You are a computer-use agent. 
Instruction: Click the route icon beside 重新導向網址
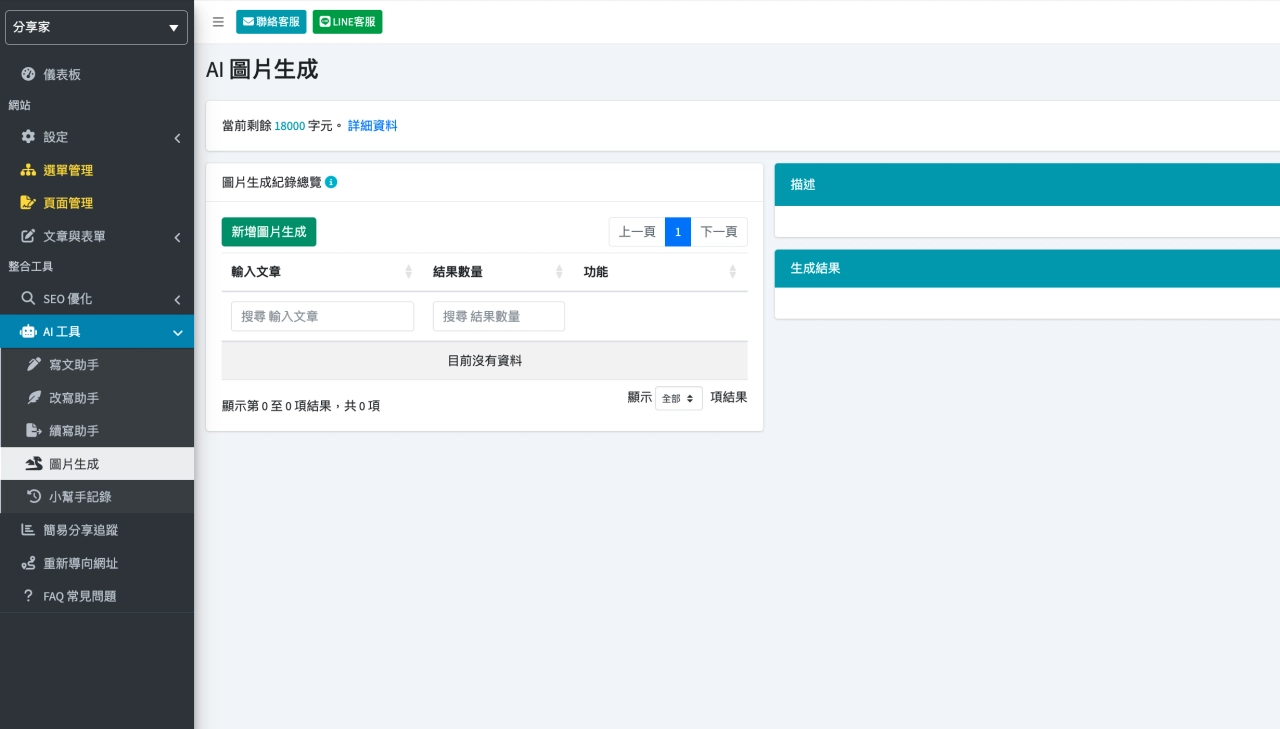(x=28, y=563)
